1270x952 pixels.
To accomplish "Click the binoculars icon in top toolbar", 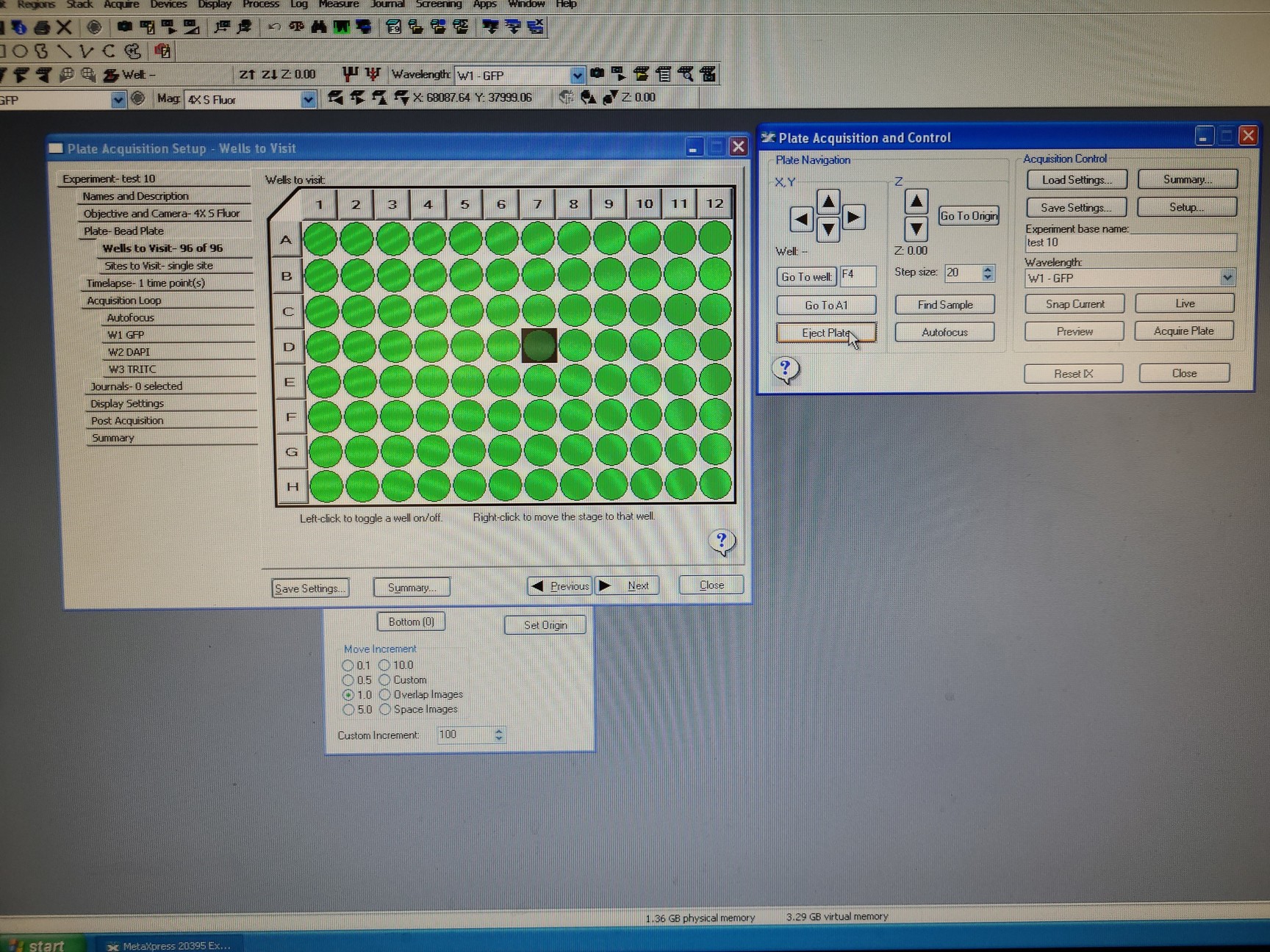I will 319,27.
